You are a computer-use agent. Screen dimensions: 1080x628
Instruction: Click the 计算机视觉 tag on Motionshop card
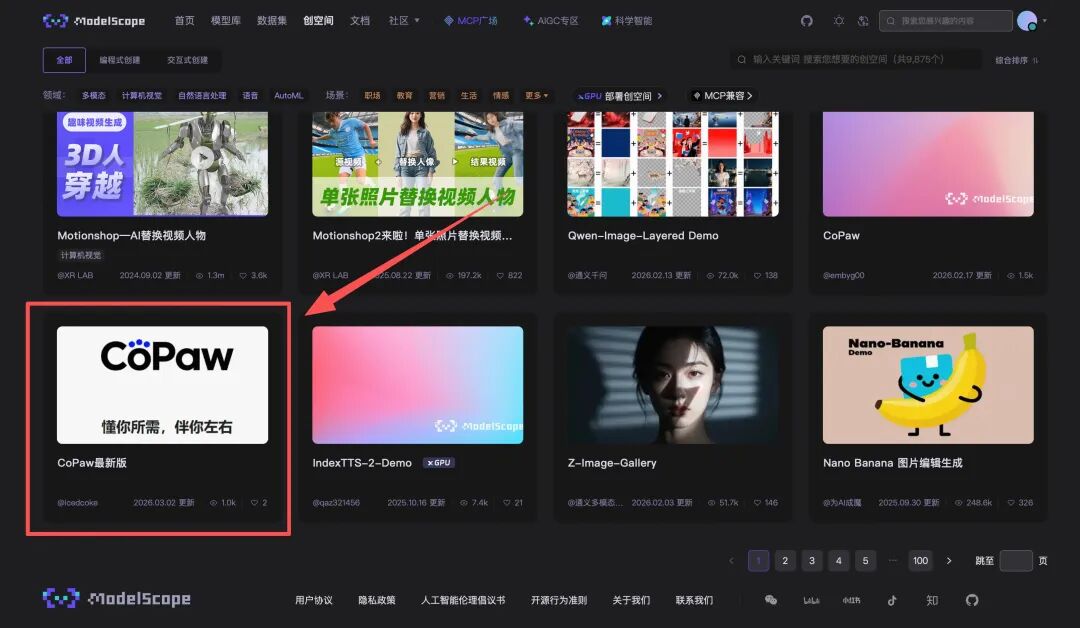coord(81,255)
